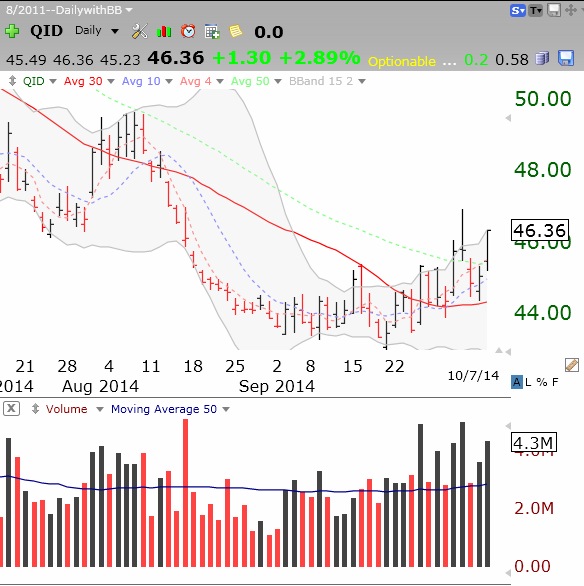This screenshot has height=586, width=584.
Task: Open the chart settings tools icon
Action: point(140,31)
